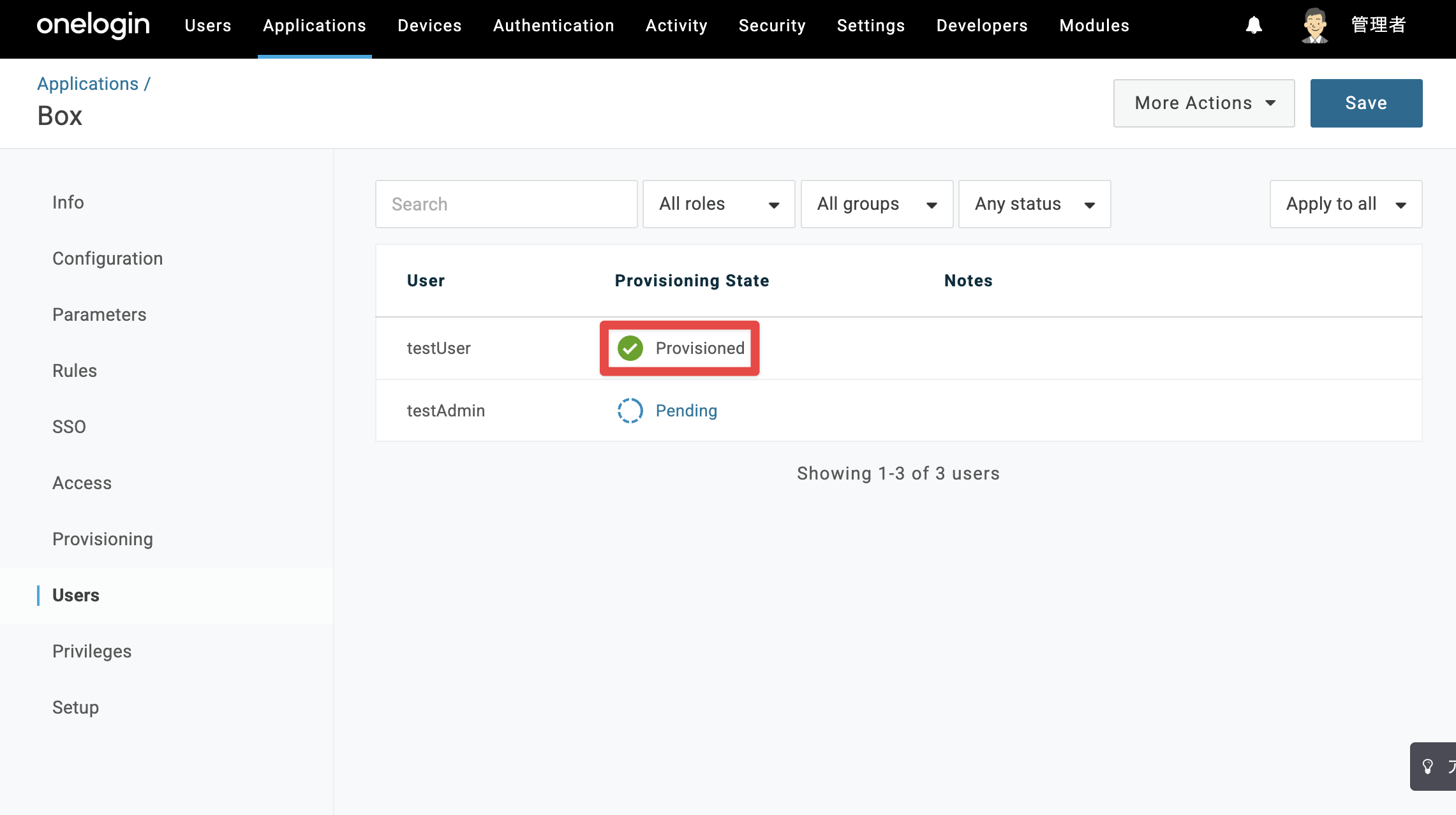Open the Access sidebar tab

(x=82, y=483)
